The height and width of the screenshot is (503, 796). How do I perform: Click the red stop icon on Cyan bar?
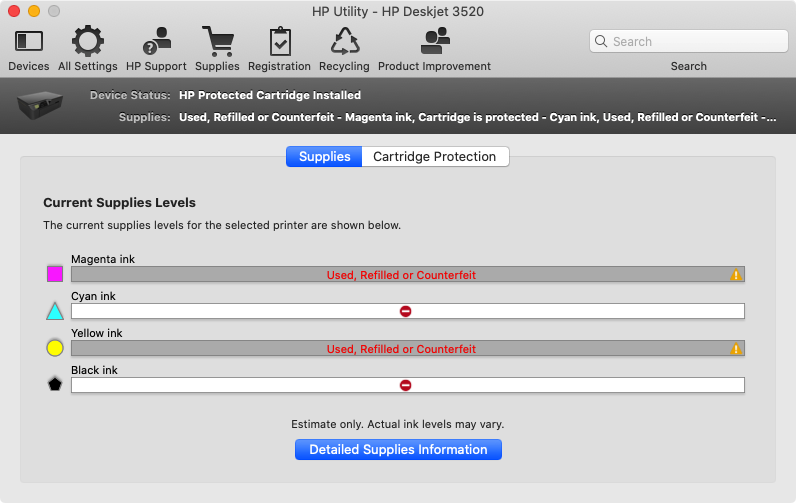(x=405, y=311)
